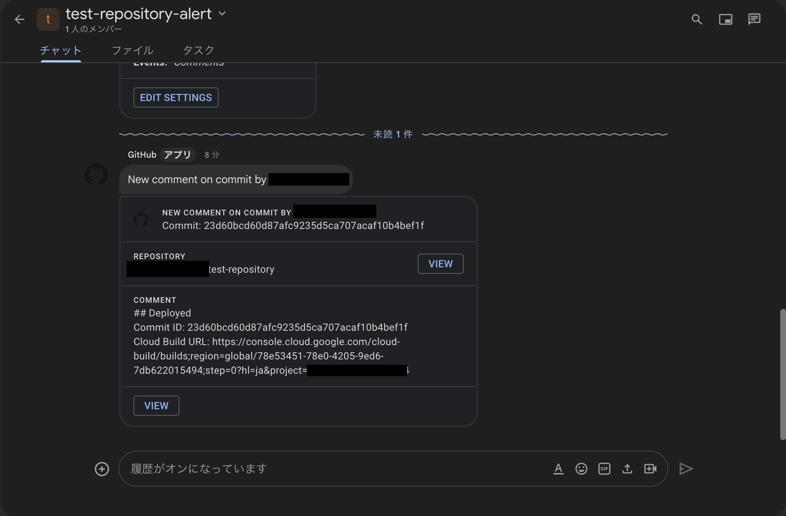Open the Cloud Build URL link

[271, 356]
